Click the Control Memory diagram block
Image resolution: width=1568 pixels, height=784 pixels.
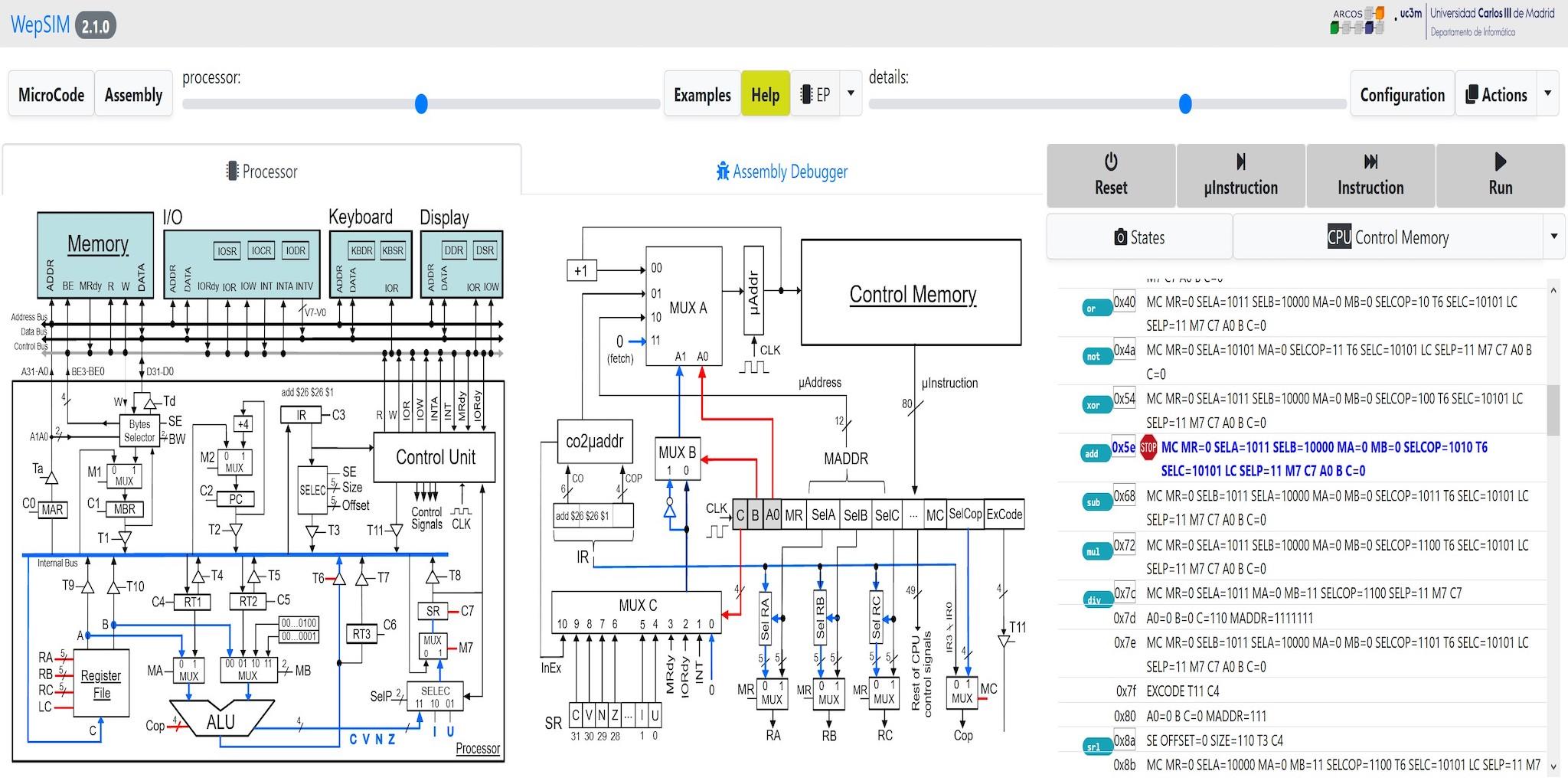click(x=911, y=292)
